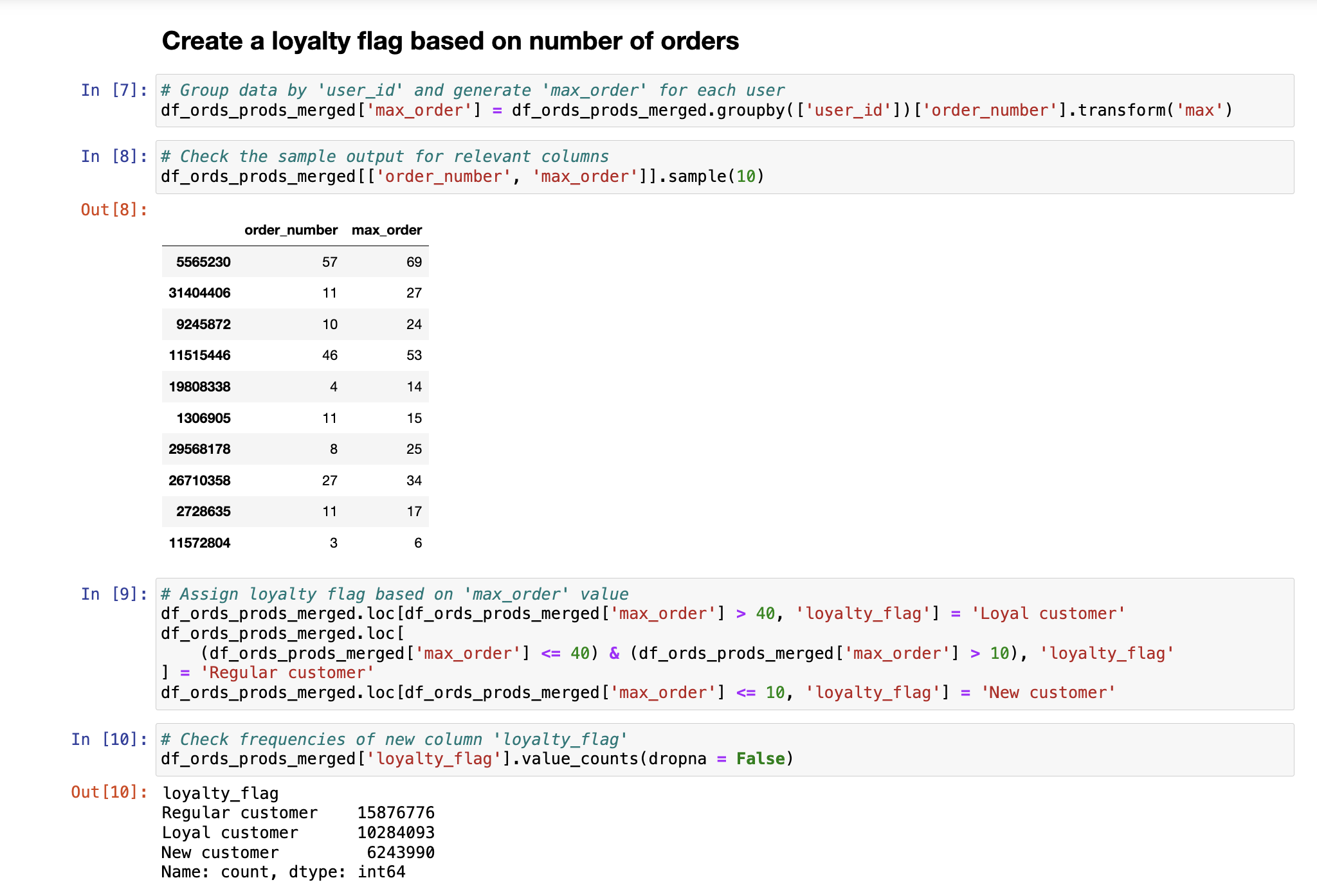The image size is (1317, 896).
Task: Click inside code cell In [8] sample line
Action: coord(462,176)
